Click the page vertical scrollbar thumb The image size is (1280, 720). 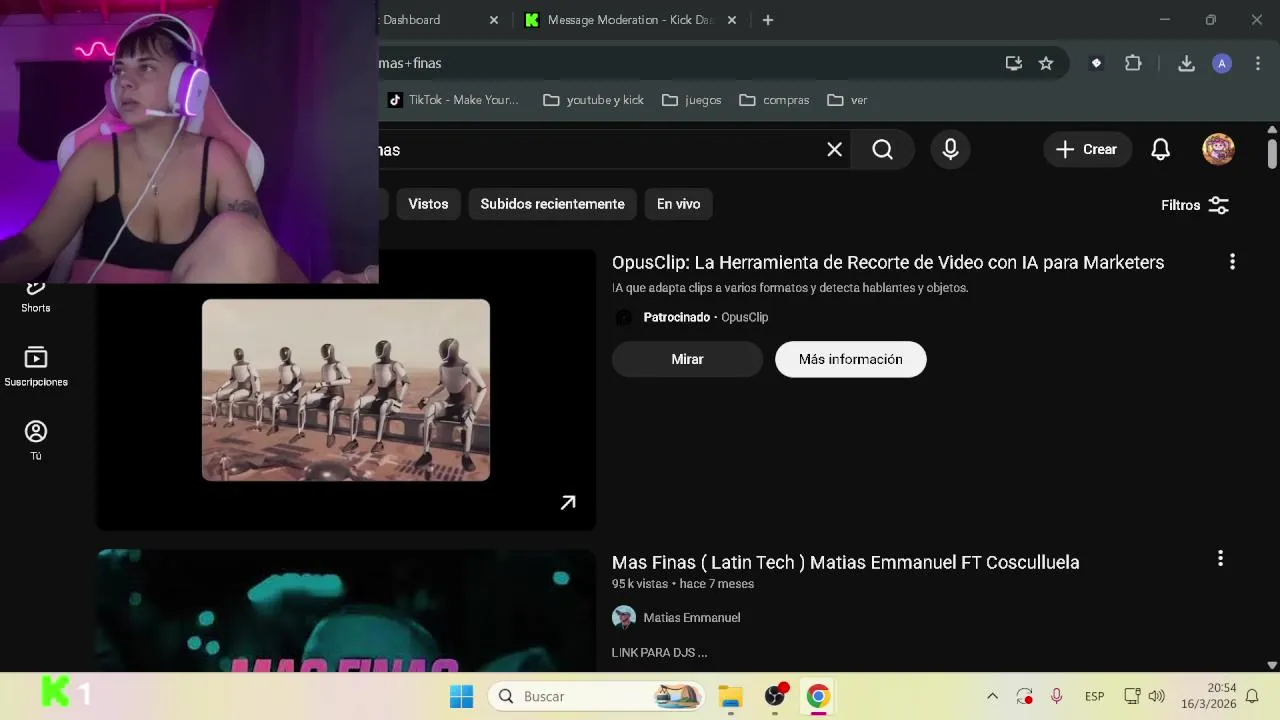(1272, 154)
